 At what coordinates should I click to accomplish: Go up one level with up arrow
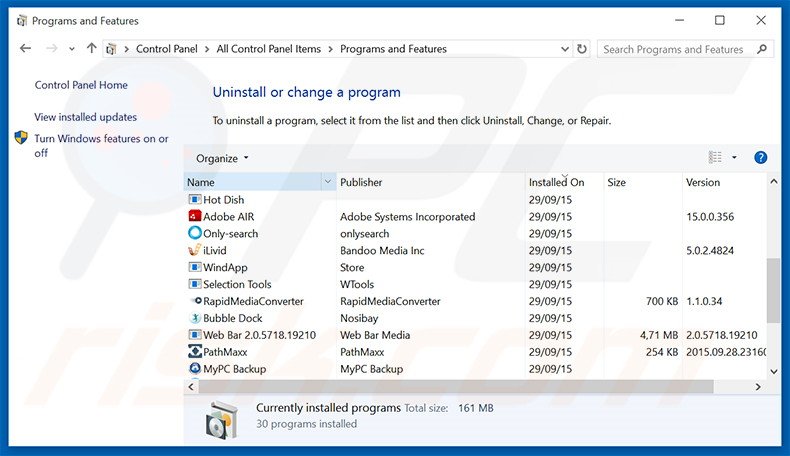pos(91,48)
